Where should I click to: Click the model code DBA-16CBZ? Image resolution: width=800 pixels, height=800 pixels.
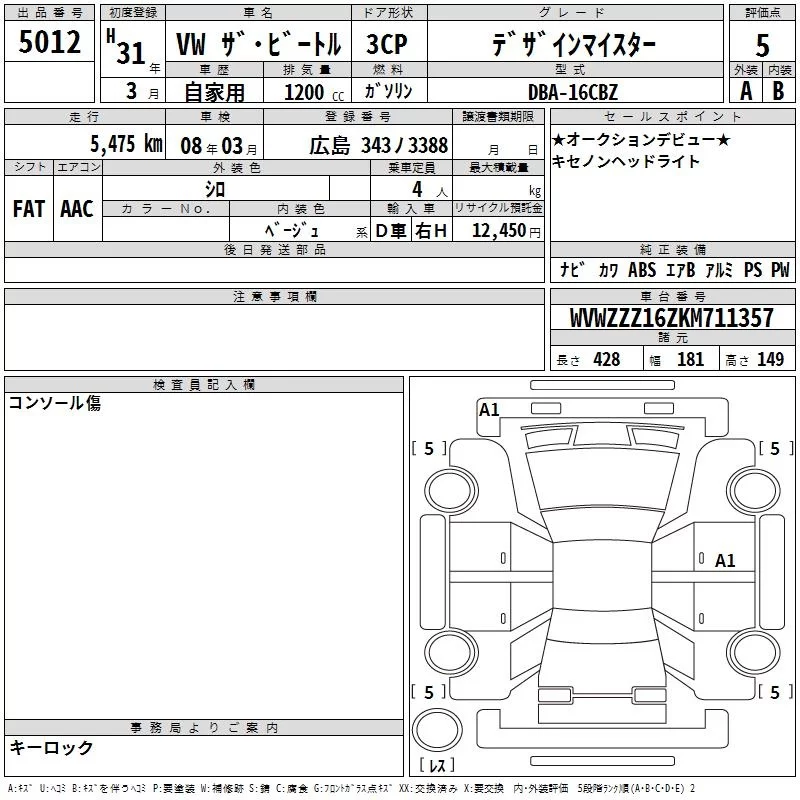(x=574, y=92)
